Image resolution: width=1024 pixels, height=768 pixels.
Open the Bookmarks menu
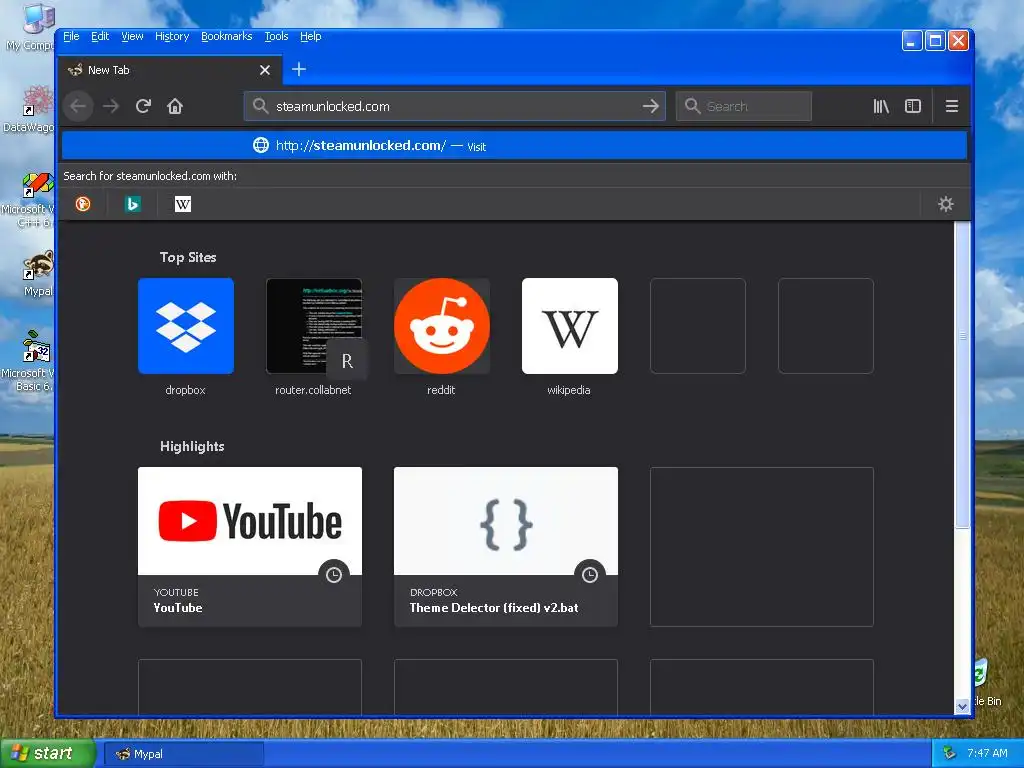pyautogui.click(x=227, y=37)
